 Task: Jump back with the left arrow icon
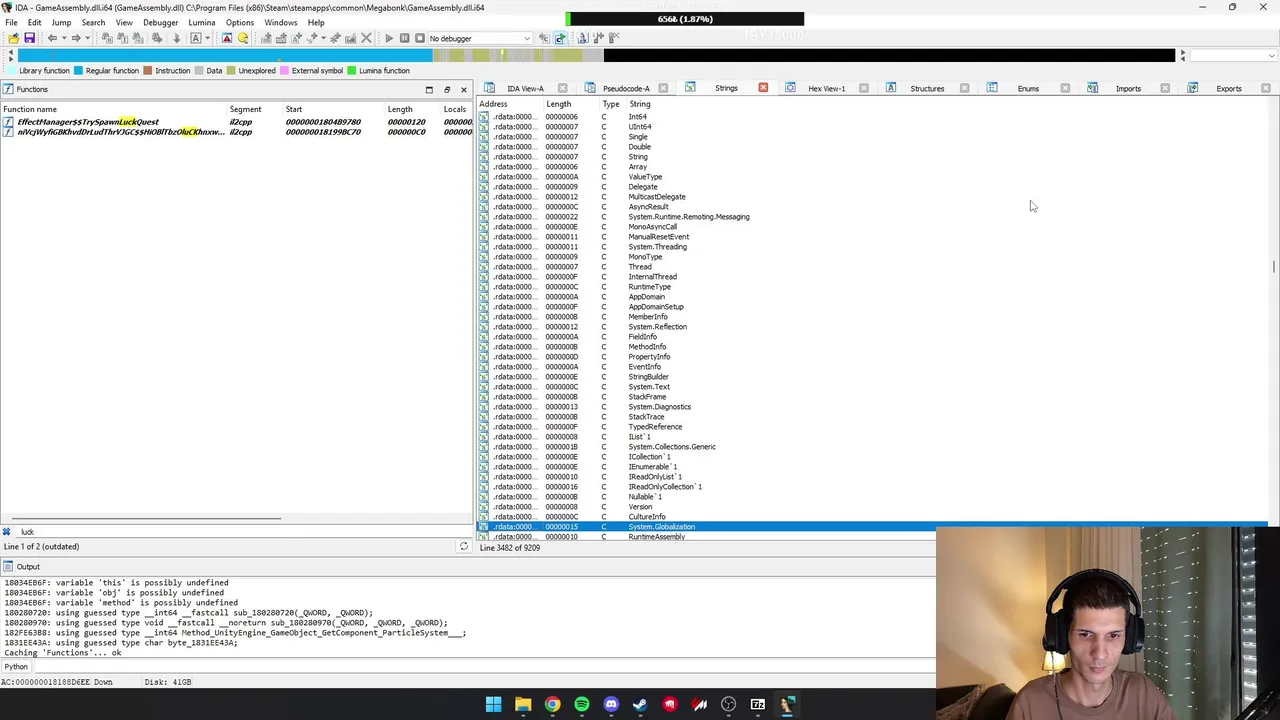click(52, 38)
